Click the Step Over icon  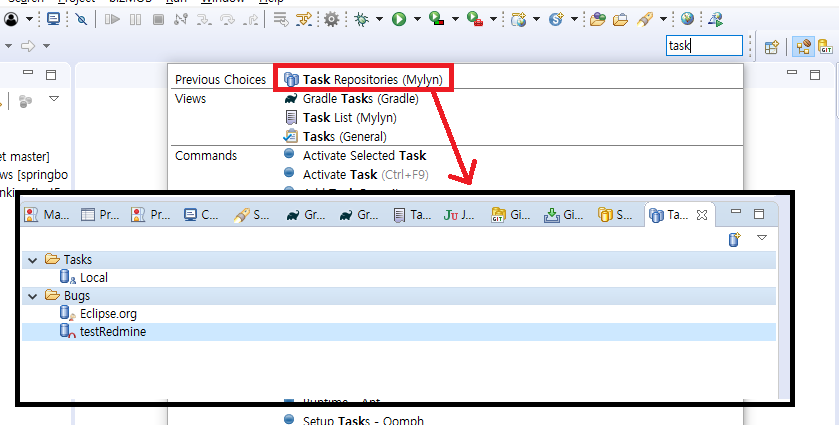227,20
